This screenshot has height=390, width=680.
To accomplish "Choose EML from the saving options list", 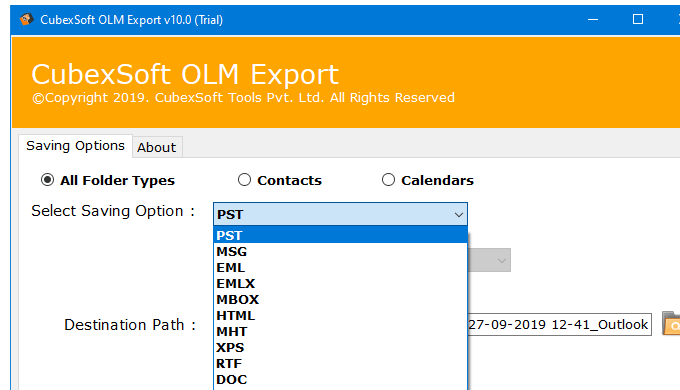I will pyautogui.click(x=340, y=267).
